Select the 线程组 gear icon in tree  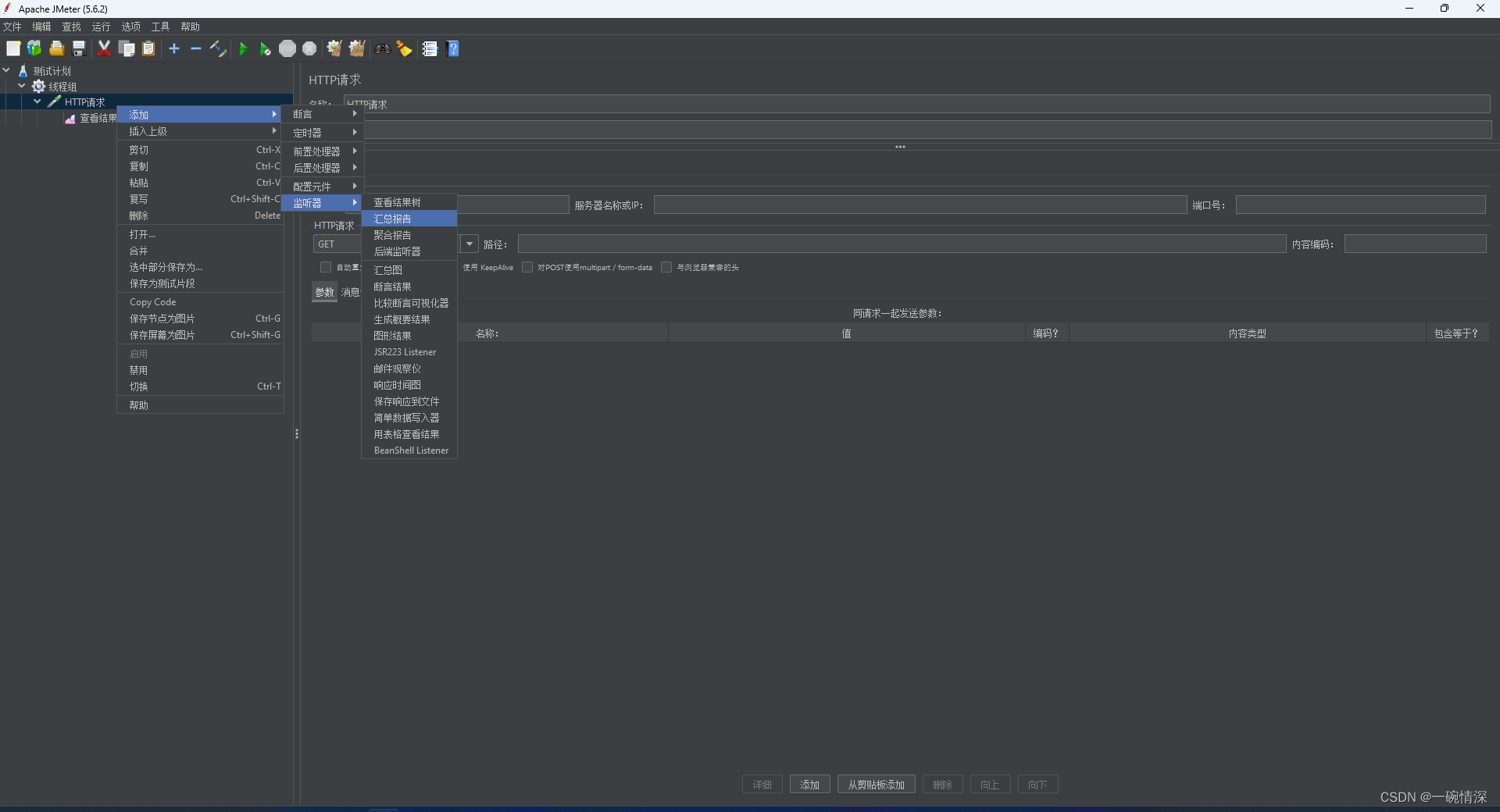click(x=38, y=86)
